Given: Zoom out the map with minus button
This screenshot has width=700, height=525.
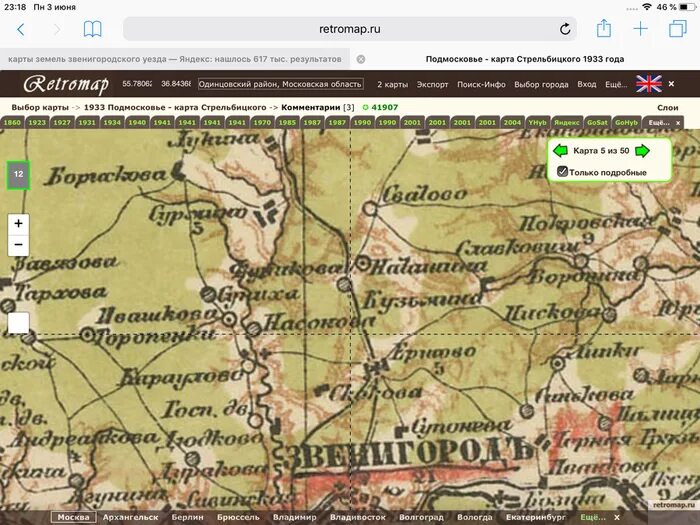Looking at the screenshot, I should (x=18, y=245).
